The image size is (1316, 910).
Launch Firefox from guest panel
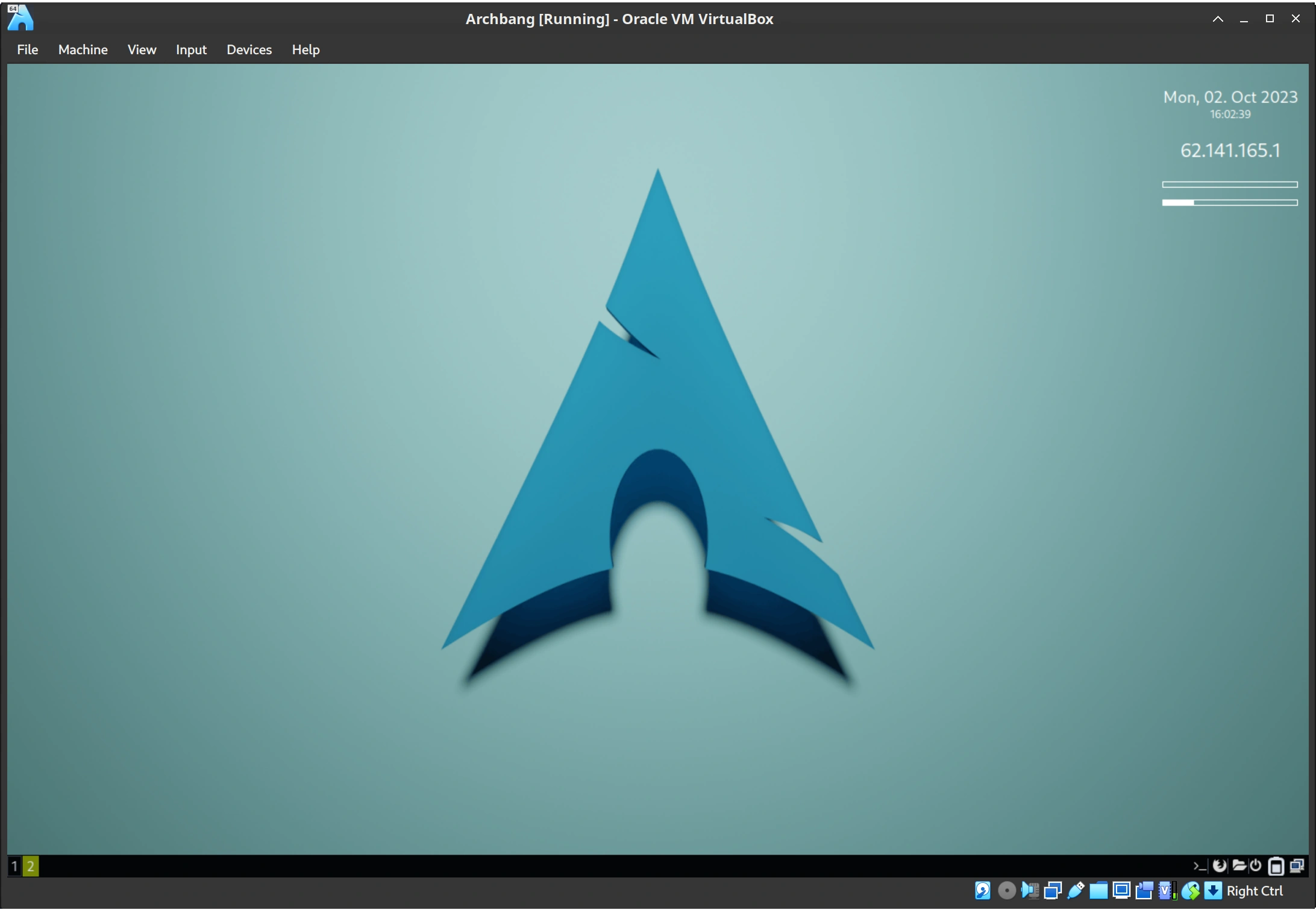(1220, 867)
